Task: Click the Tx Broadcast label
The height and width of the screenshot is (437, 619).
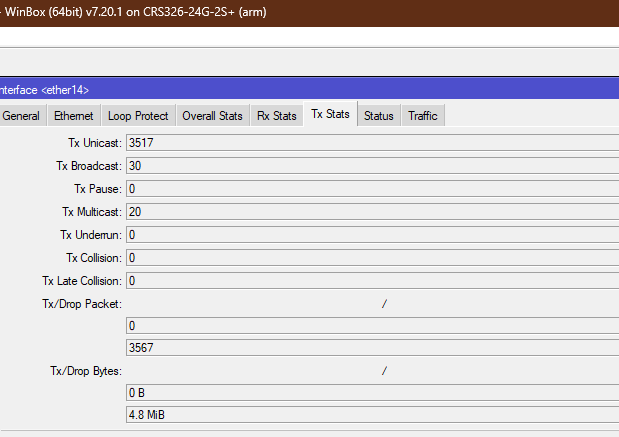Action: [89, 166]
